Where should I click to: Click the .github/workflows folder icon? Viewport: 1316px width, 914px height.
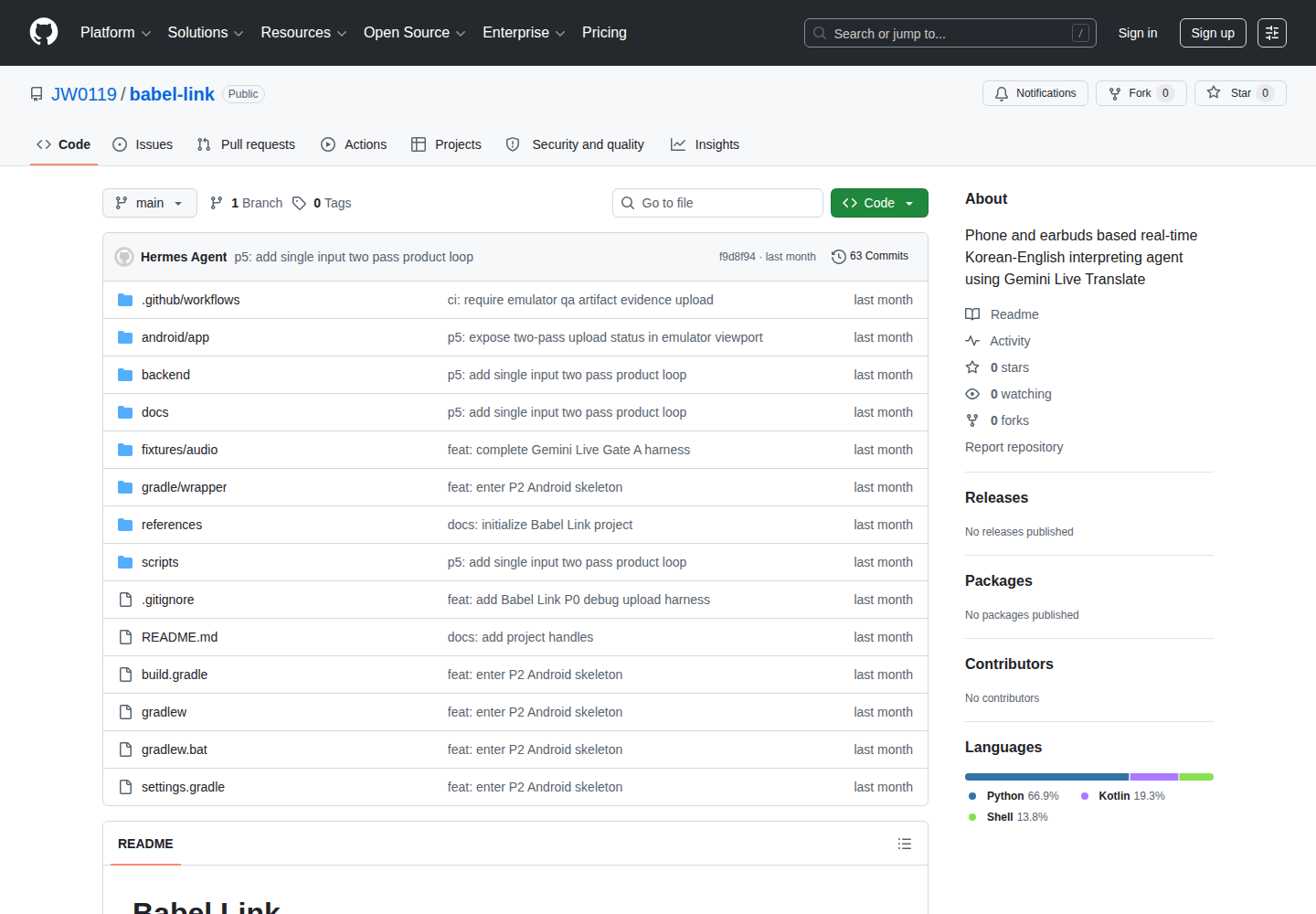coord(125,300)
